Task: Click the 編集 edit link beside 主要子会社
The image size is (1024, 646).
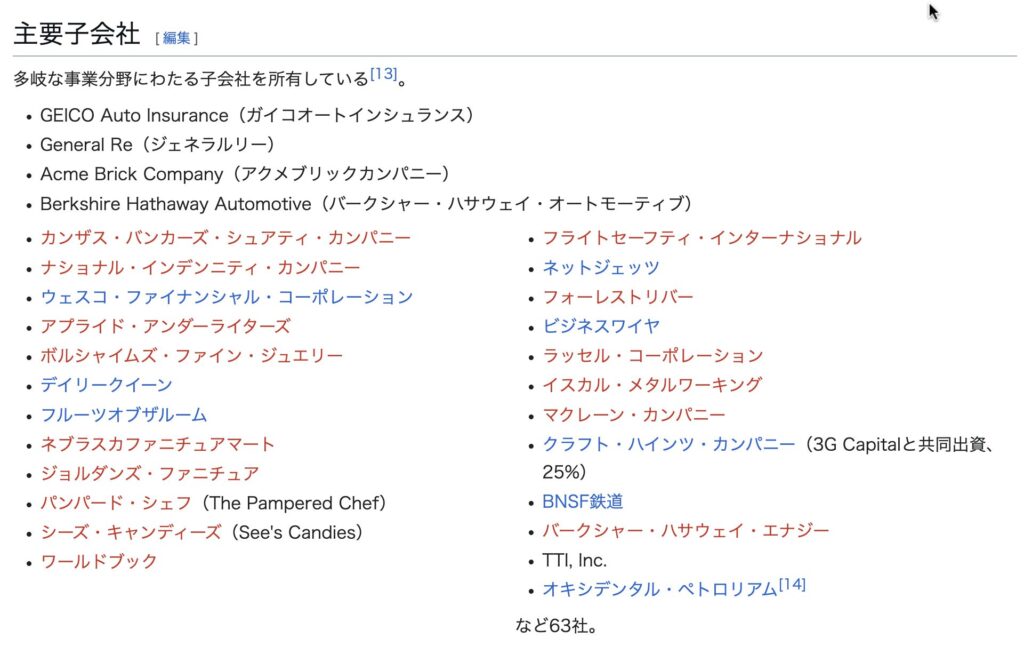Action: 176,38
